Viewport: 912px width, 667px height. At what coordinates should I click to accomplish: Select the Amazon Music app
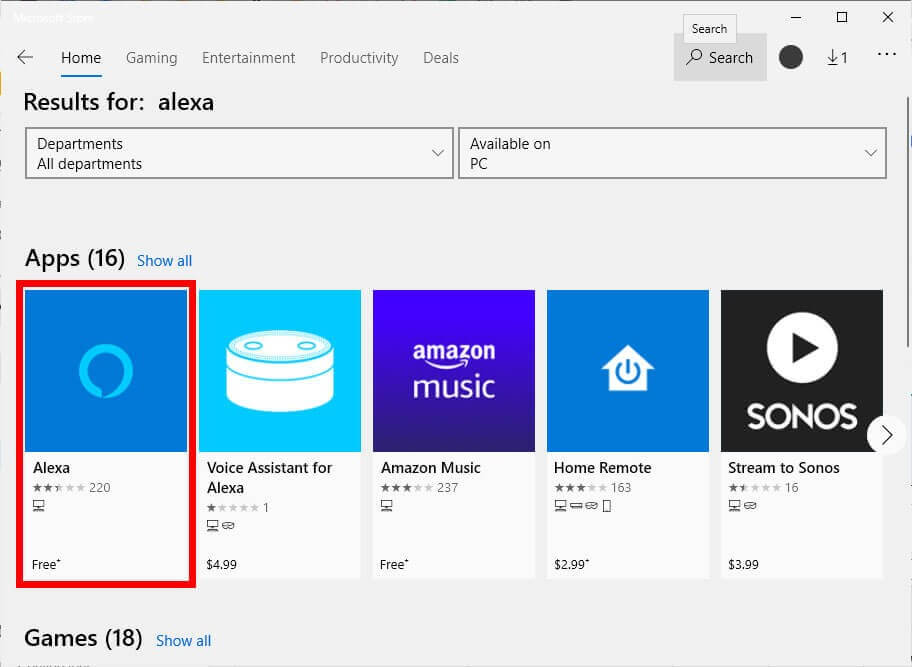(x=453, y=370)
